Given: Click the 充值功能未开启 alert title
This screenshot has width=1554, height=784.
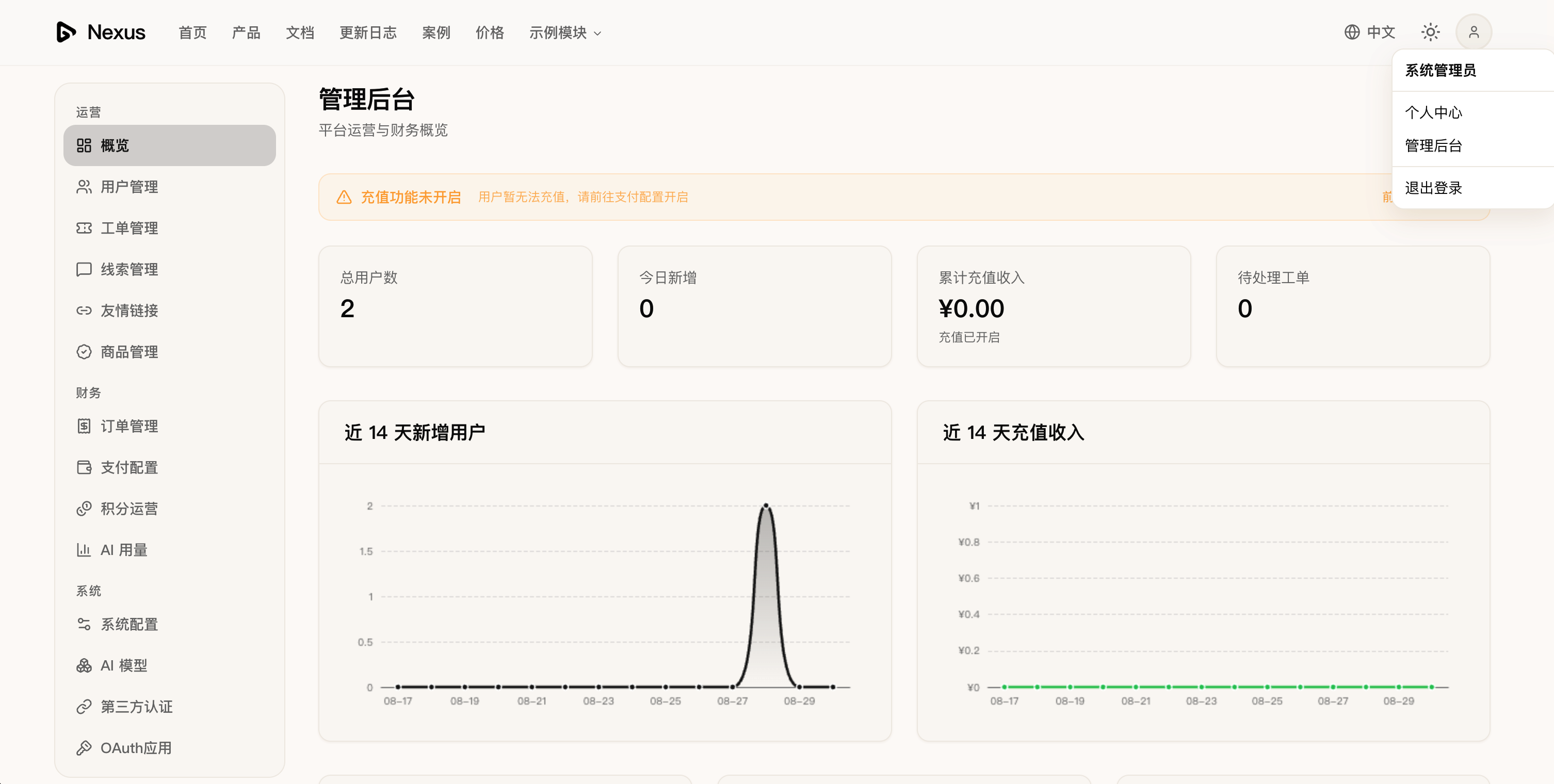Looking at the screenshot, I should [411, 197].
